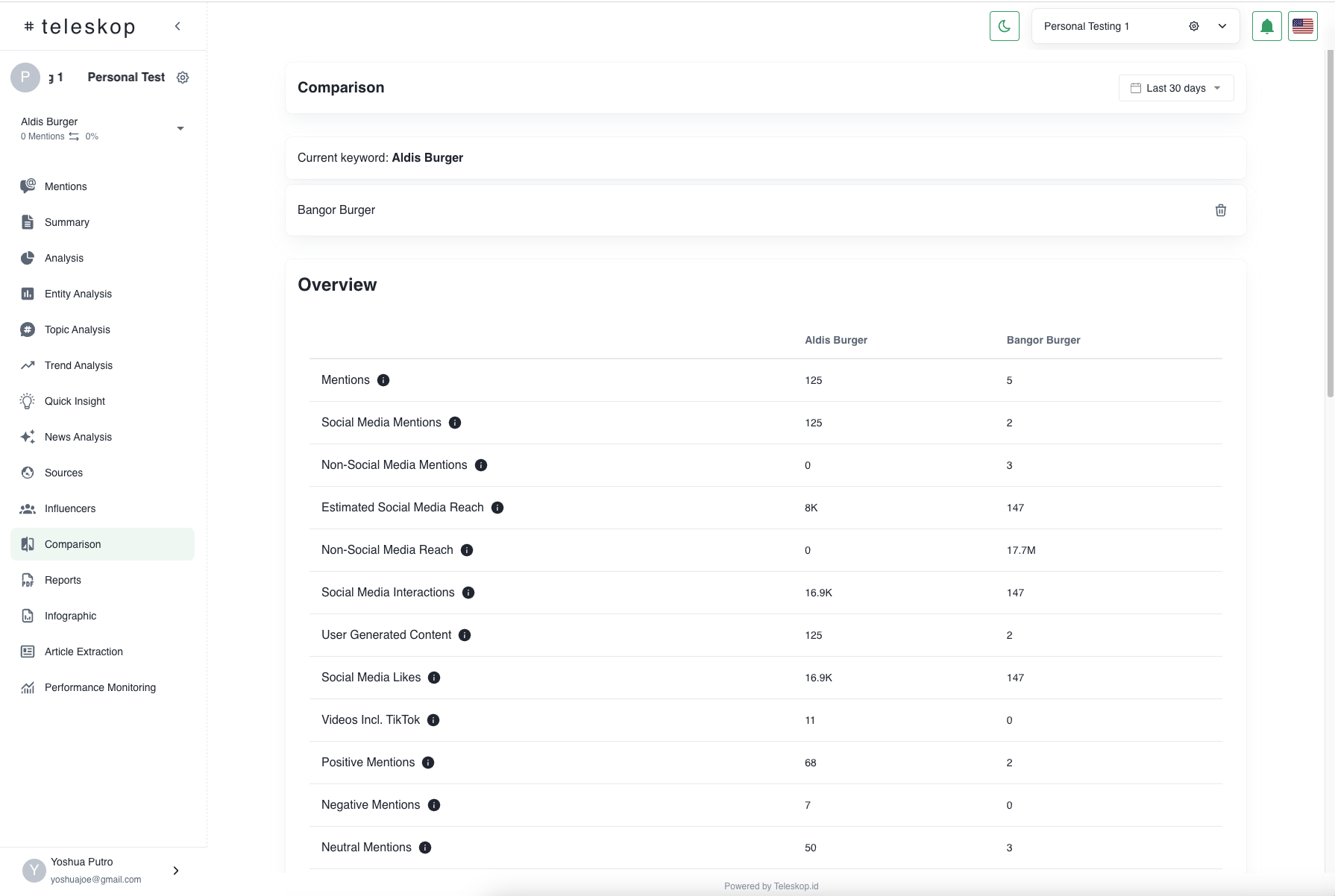Click the 0 Mentions swap icon under Aldis Burger
The image size is (1335, 896).
point(74,136)
